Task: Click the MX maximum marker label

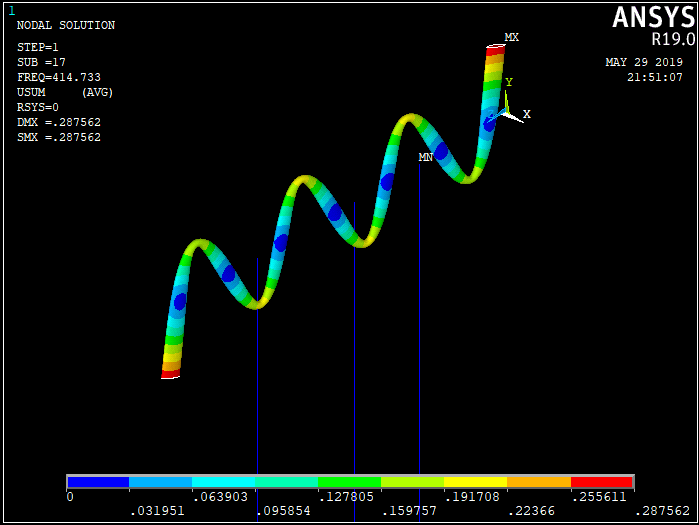Action: (x=512, y=37)
